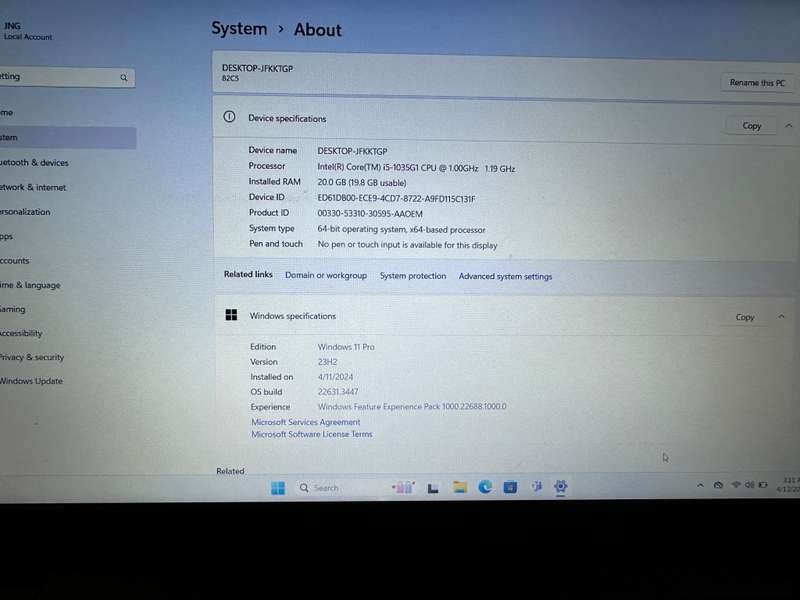Click the Settings gear in taskbar
This screenshot has width=800, height=600.
click(x=560, y=486)
